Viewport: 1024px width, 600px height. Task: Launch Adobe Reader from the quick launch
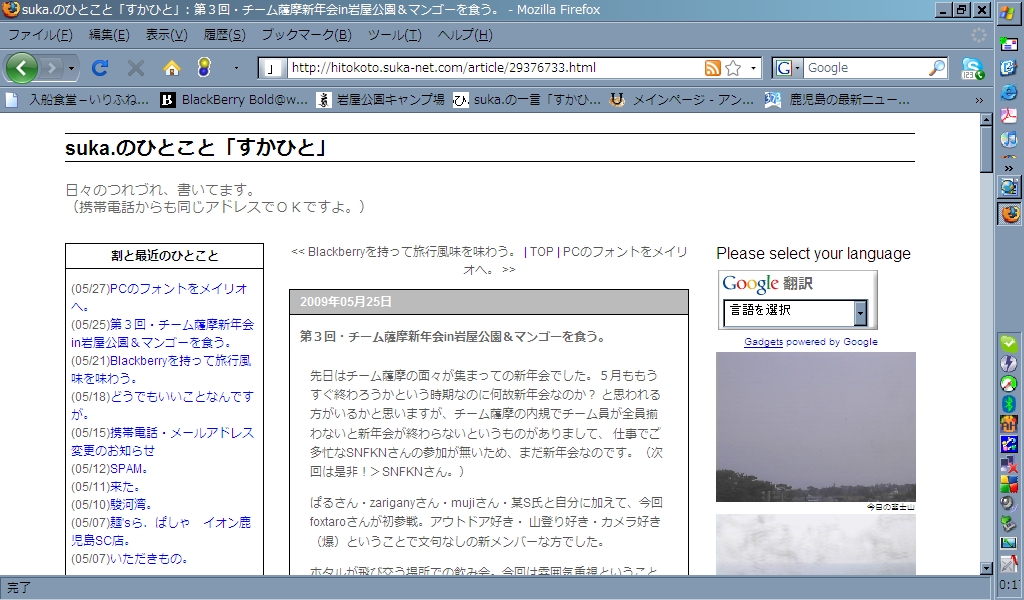1009,116
